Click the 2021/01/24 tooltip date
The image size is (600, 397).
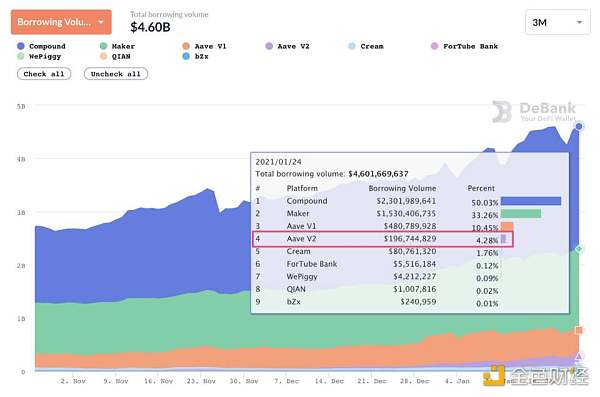pyautogui.click(x=279, y=162)
